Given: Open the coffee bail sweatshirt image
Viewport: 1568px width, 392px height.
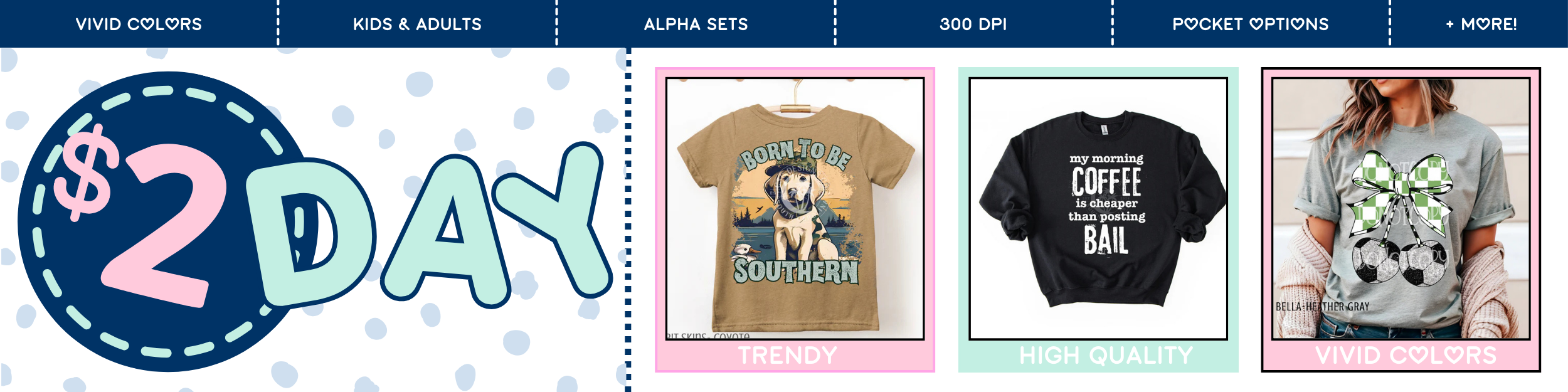Looking at the screenshot, I should [x=1098, y=208].
